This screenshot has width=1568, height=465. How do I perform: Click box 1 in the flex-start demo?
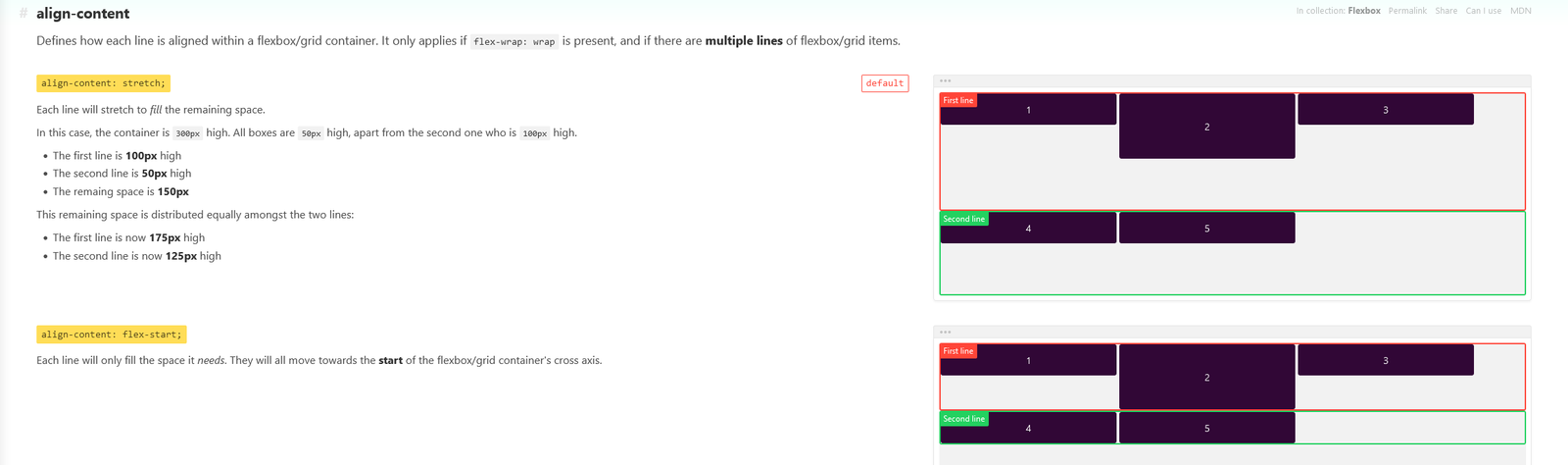1028,360
